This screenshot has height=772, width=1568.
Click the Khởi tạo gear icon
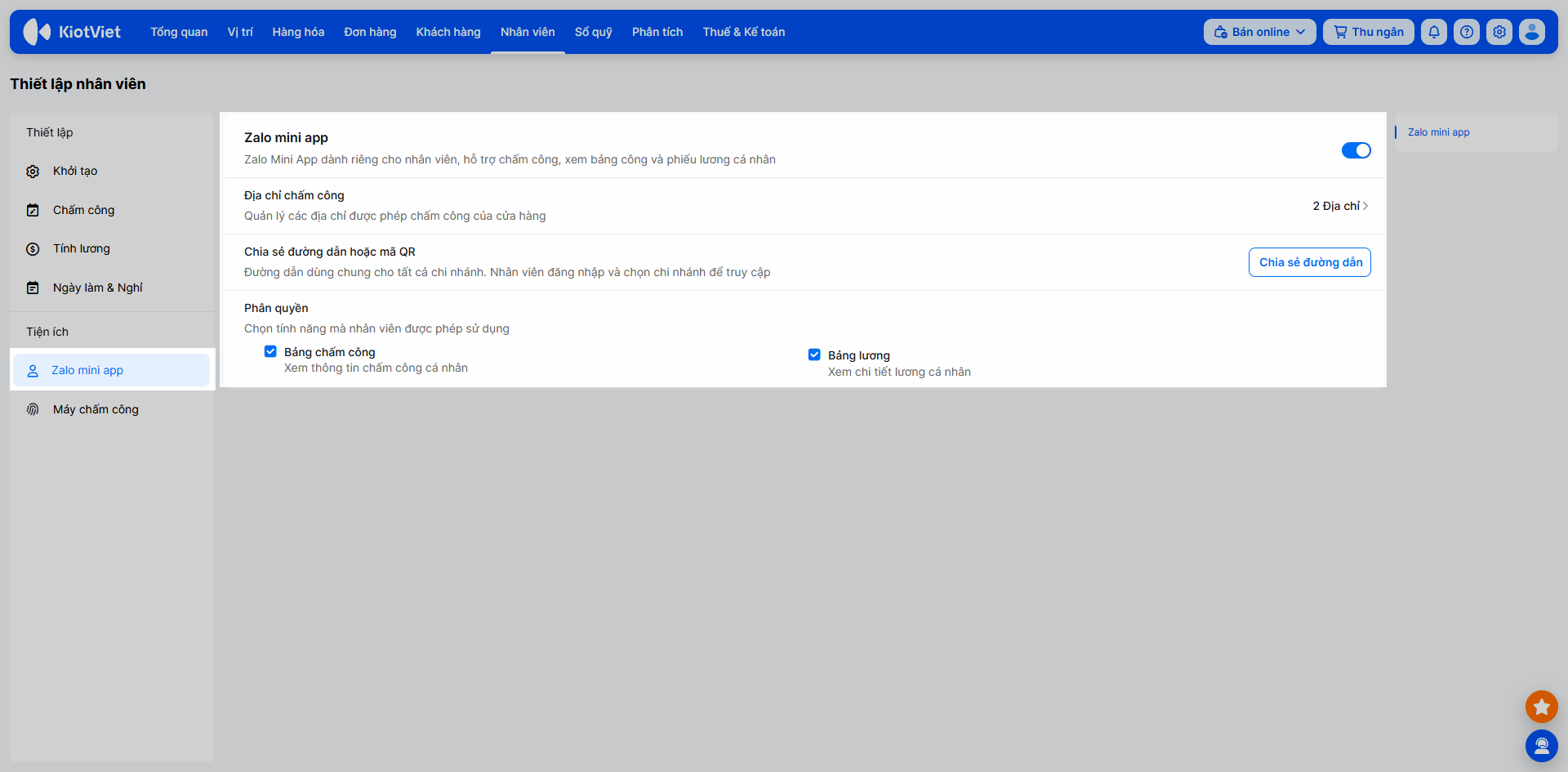tap(33, 172)
